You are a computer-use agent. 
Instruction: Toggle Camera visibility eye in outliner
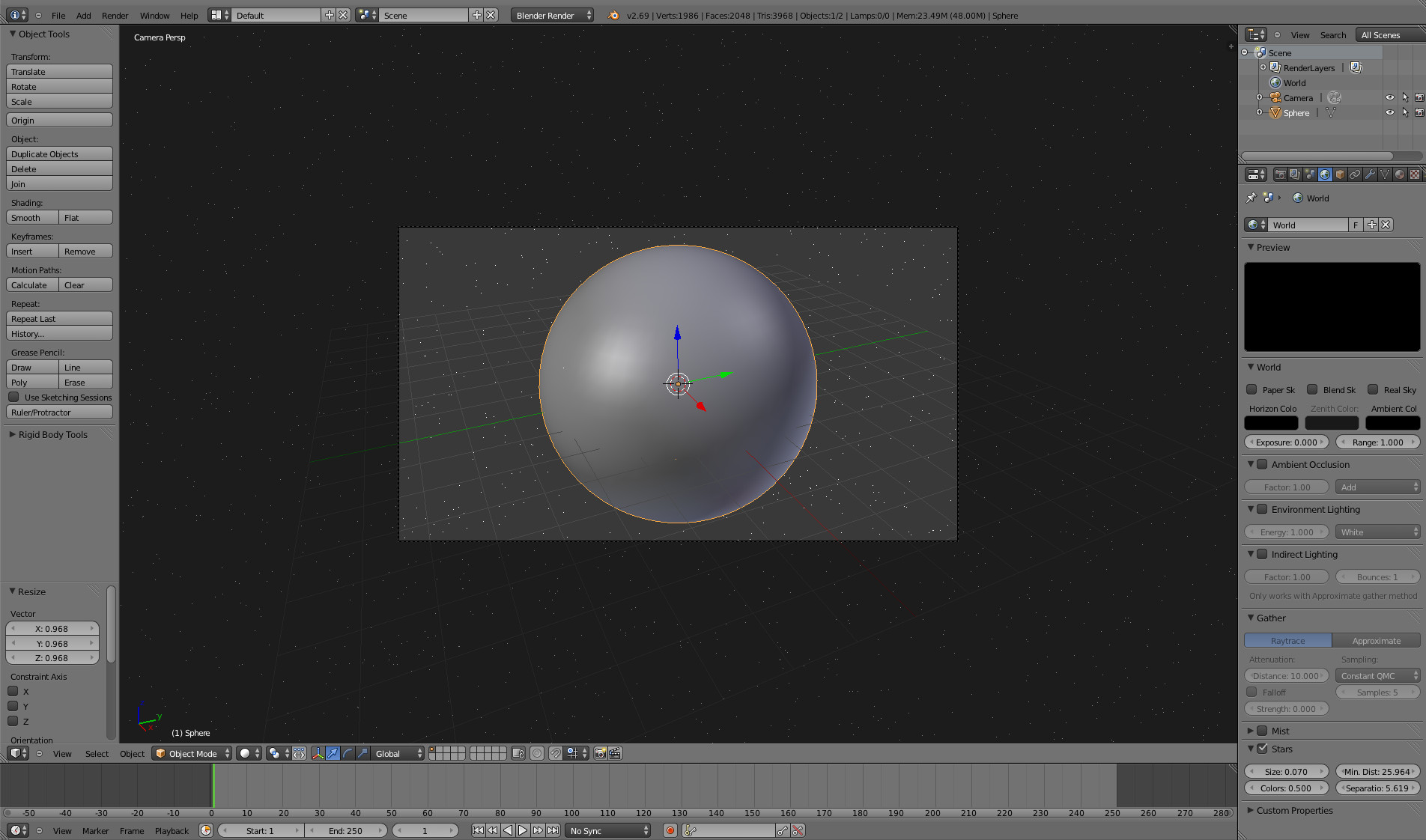[x=1390, y=97]
